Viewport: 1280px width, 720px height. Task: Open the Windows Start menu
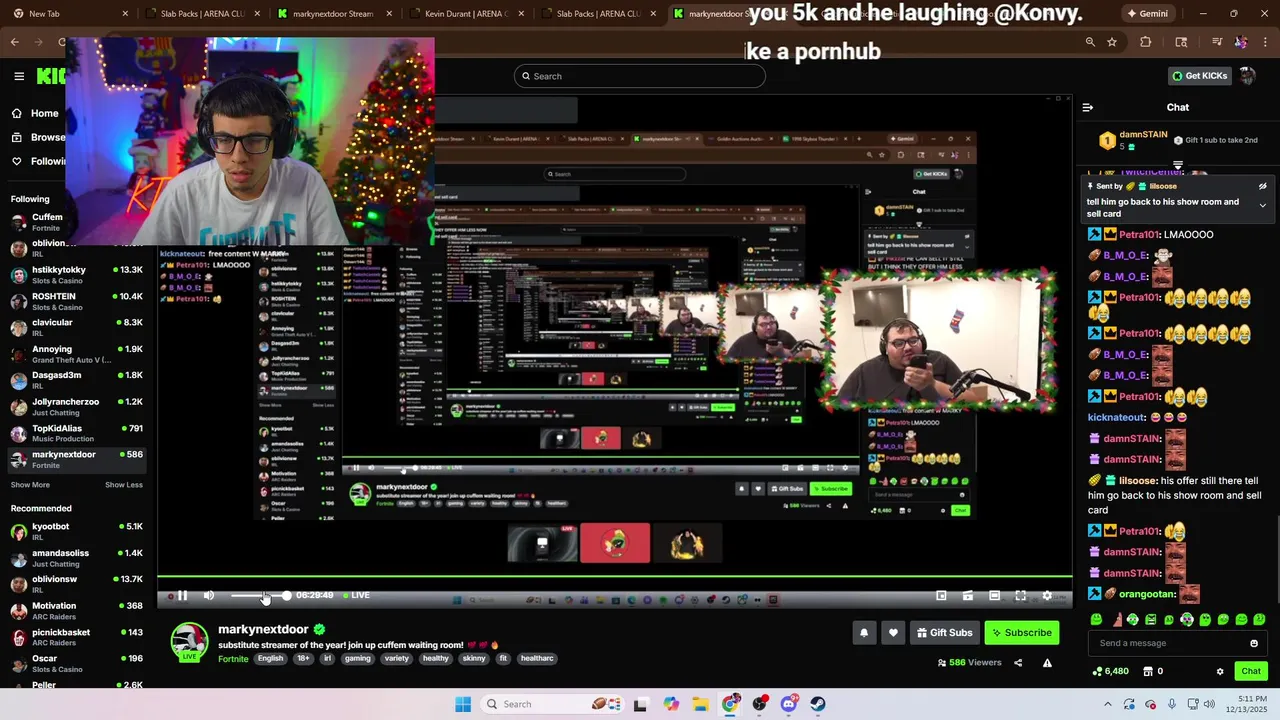pyautogui.click(x=463, y=704)
